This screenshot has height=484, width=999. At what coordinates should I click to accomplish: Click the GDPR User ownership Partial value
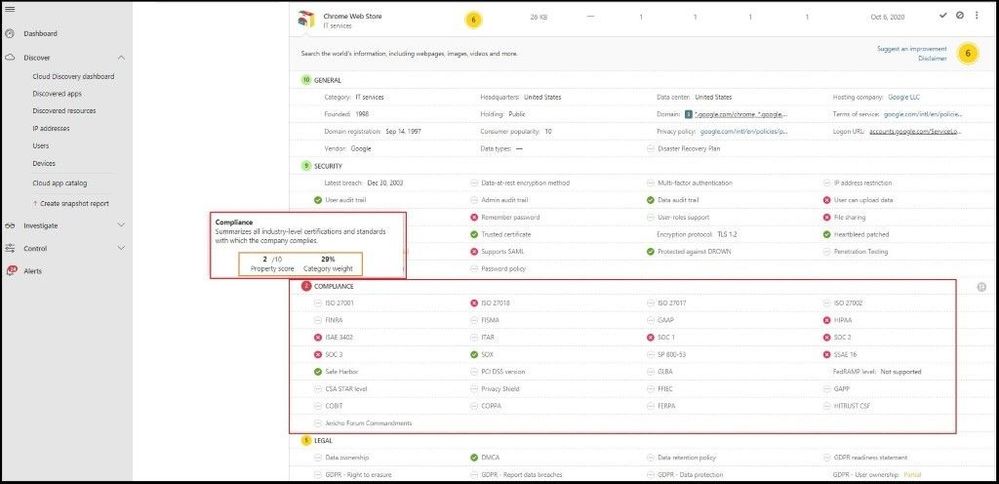coord(911,474)
